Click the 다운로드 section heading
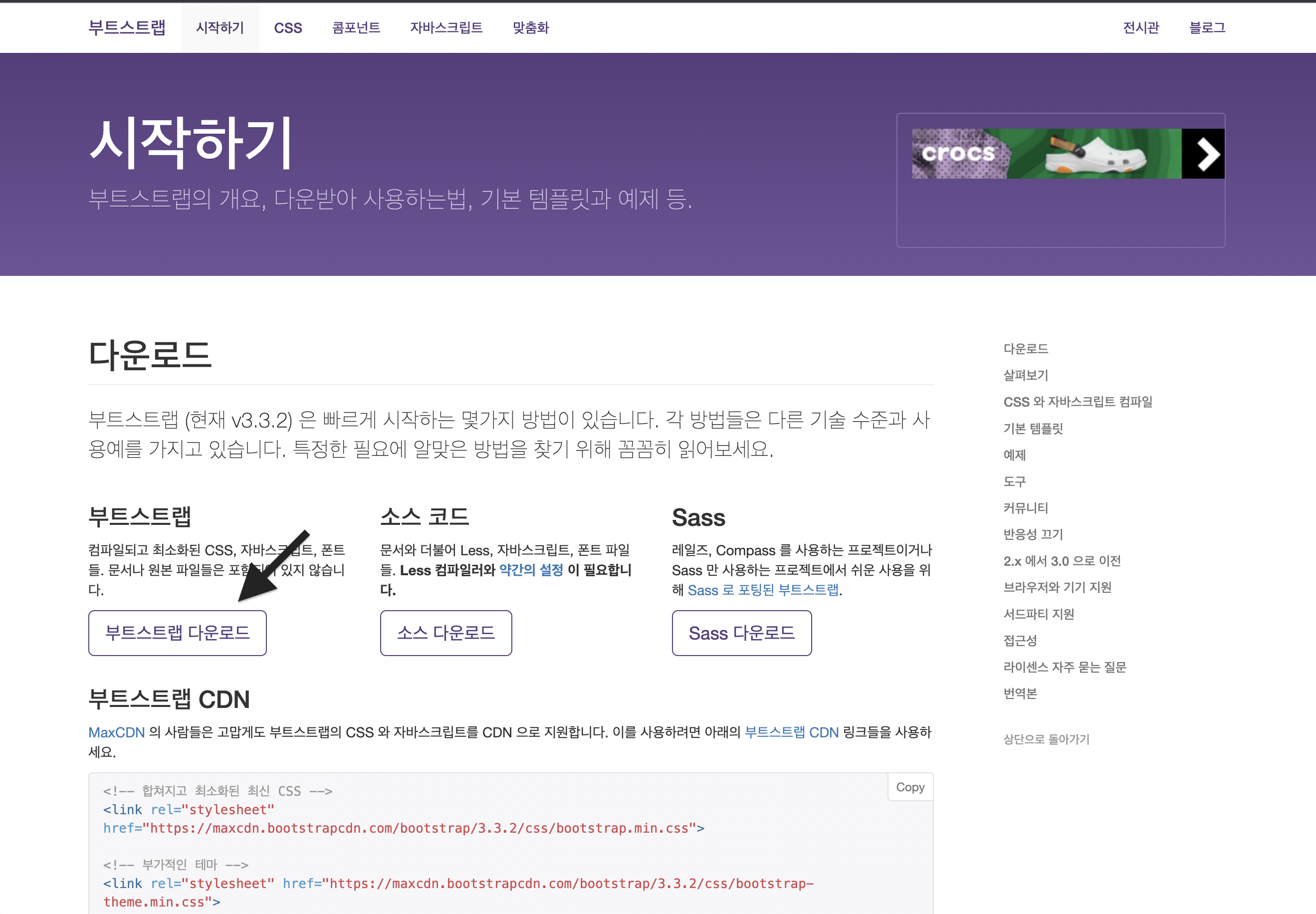 (150, 355)
